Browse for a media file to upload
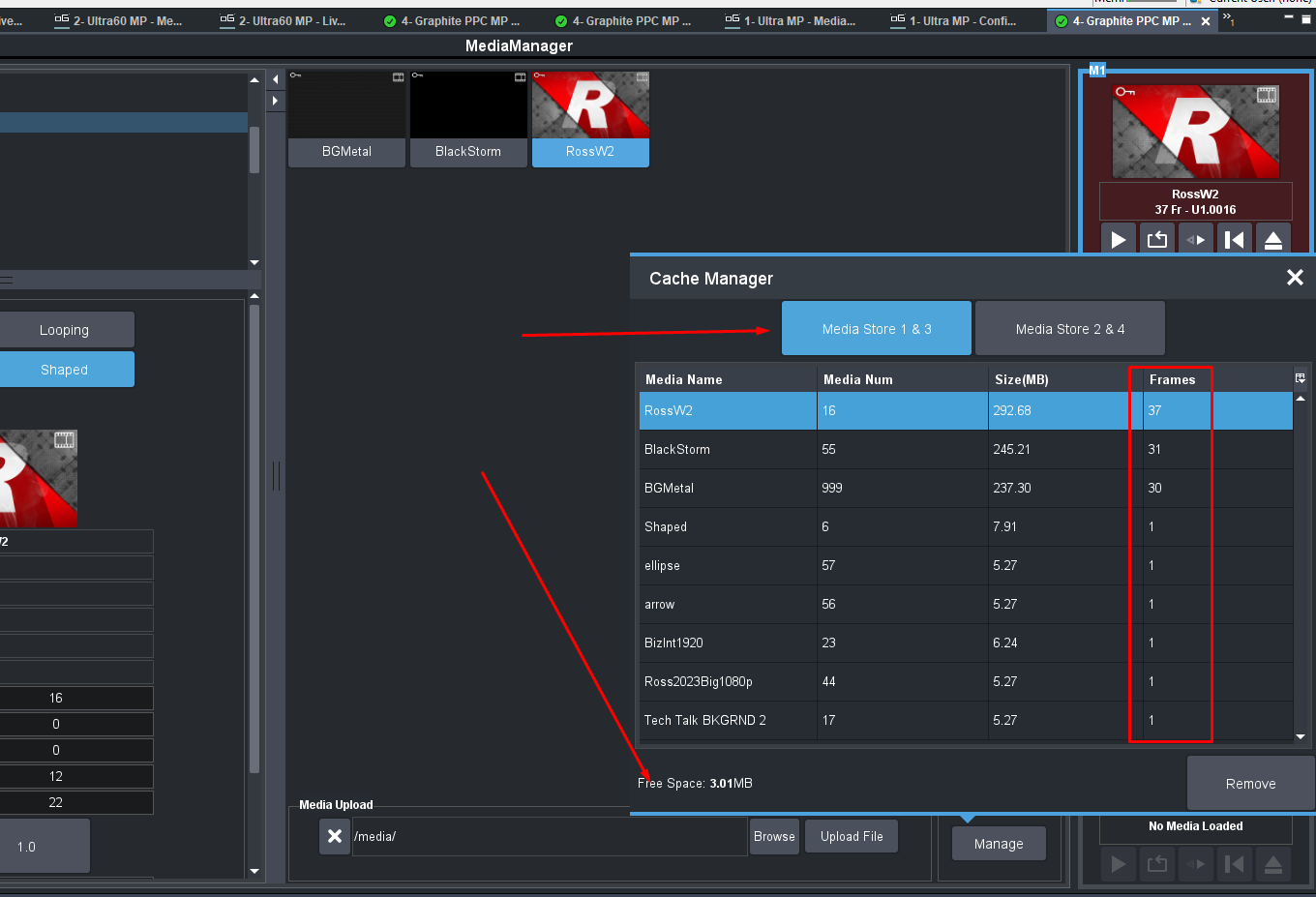The width and height of the screenshot is (1316, 897). [774, 837]
